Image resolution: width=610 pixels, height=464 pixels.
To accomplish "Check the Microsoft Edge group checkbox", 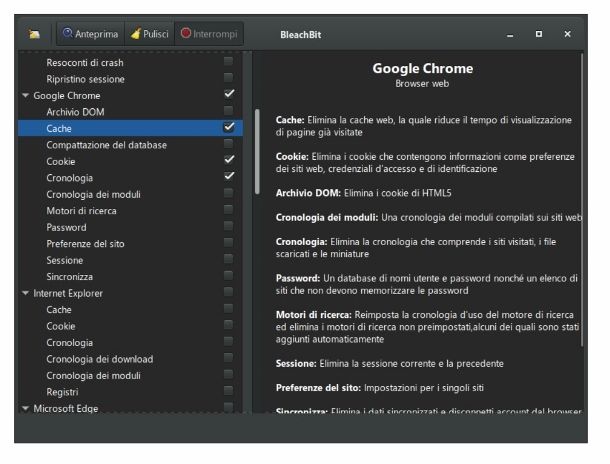I will coord(229,407).
